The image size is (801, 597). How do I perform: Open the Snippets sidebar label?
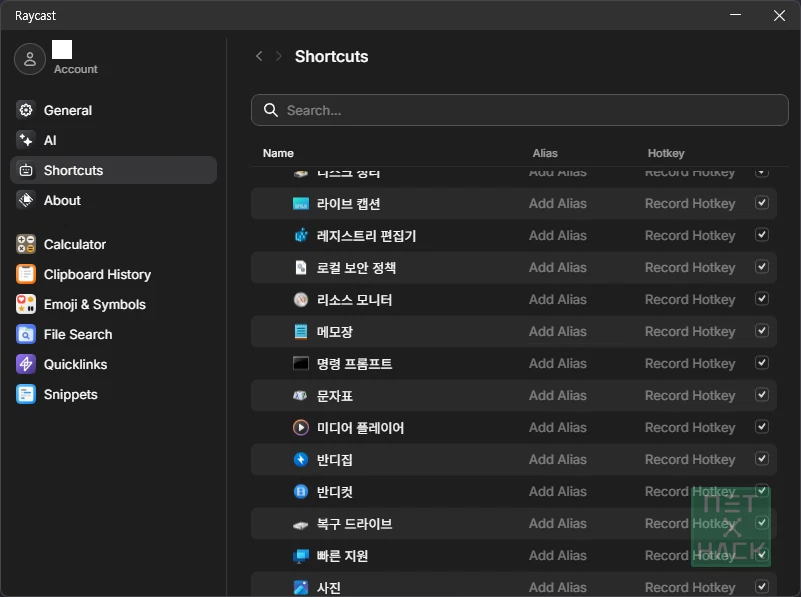pos(70,394)
